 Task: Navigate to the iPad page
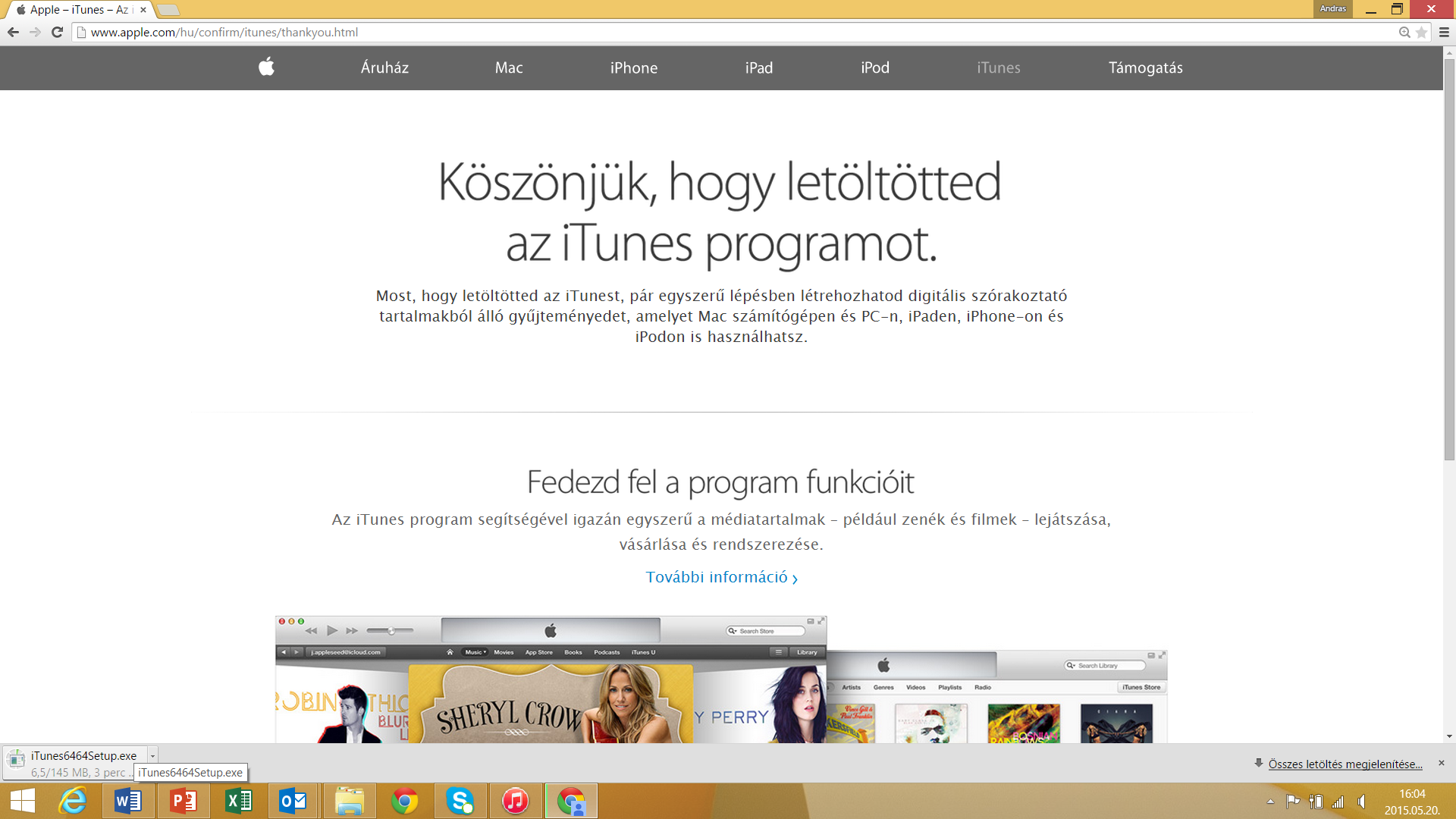point(759,67)
